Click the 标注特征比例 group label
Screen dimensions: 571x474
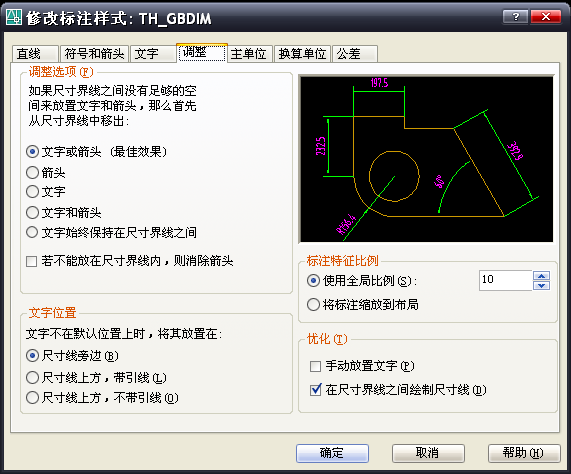343,261
